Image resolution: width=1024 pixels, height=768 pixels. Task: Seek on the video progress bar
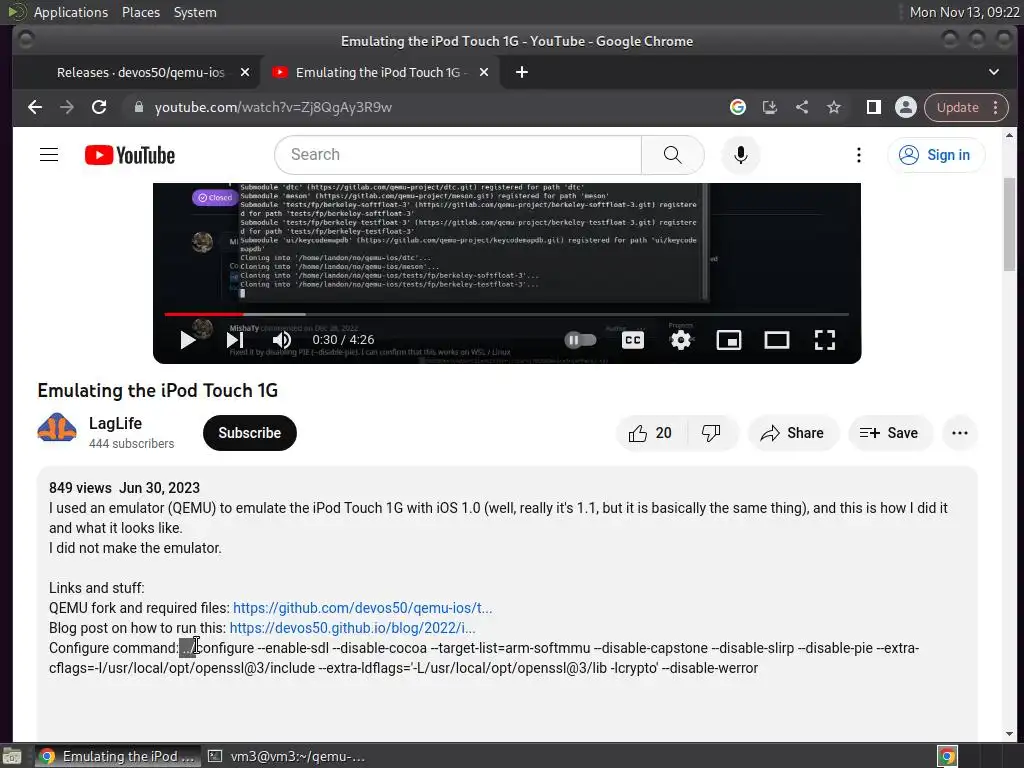point(506,315)
